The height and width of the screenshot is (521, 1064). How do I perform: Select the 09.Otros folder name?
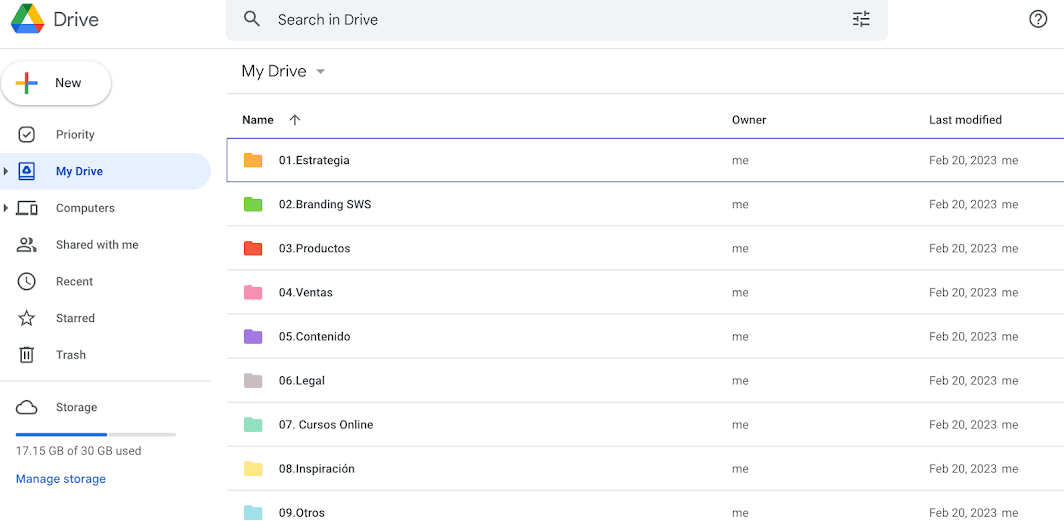click(x=301, y=514)
